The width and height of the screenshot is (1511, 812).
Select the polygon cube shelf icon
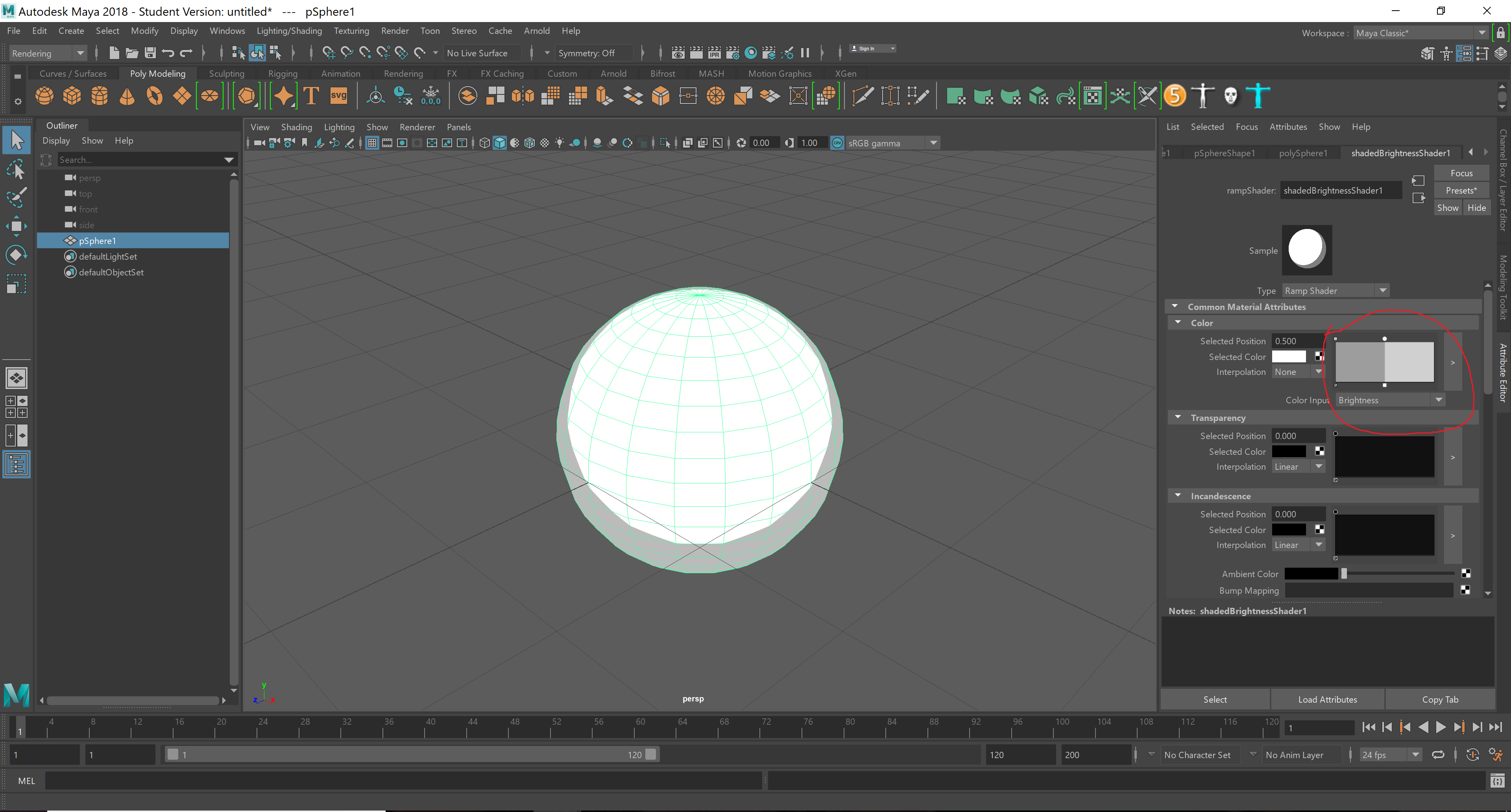coord(72,96)
